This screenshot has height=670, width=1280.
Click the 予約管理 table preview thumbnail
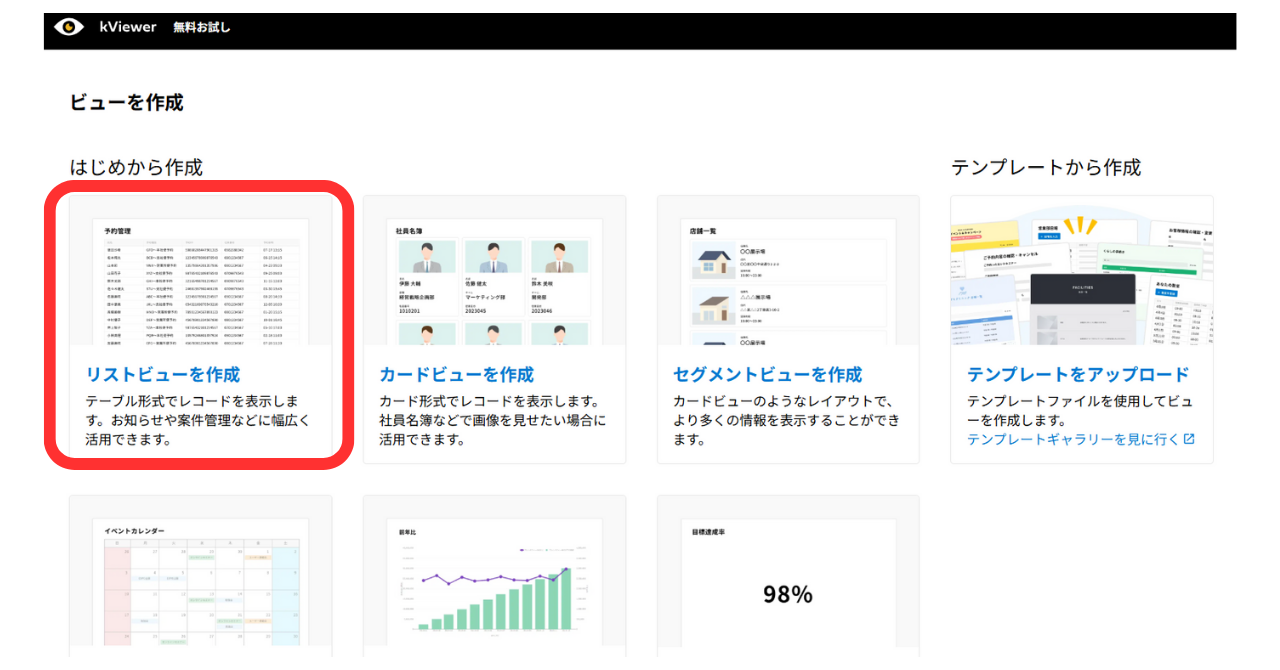click(197, 281)
